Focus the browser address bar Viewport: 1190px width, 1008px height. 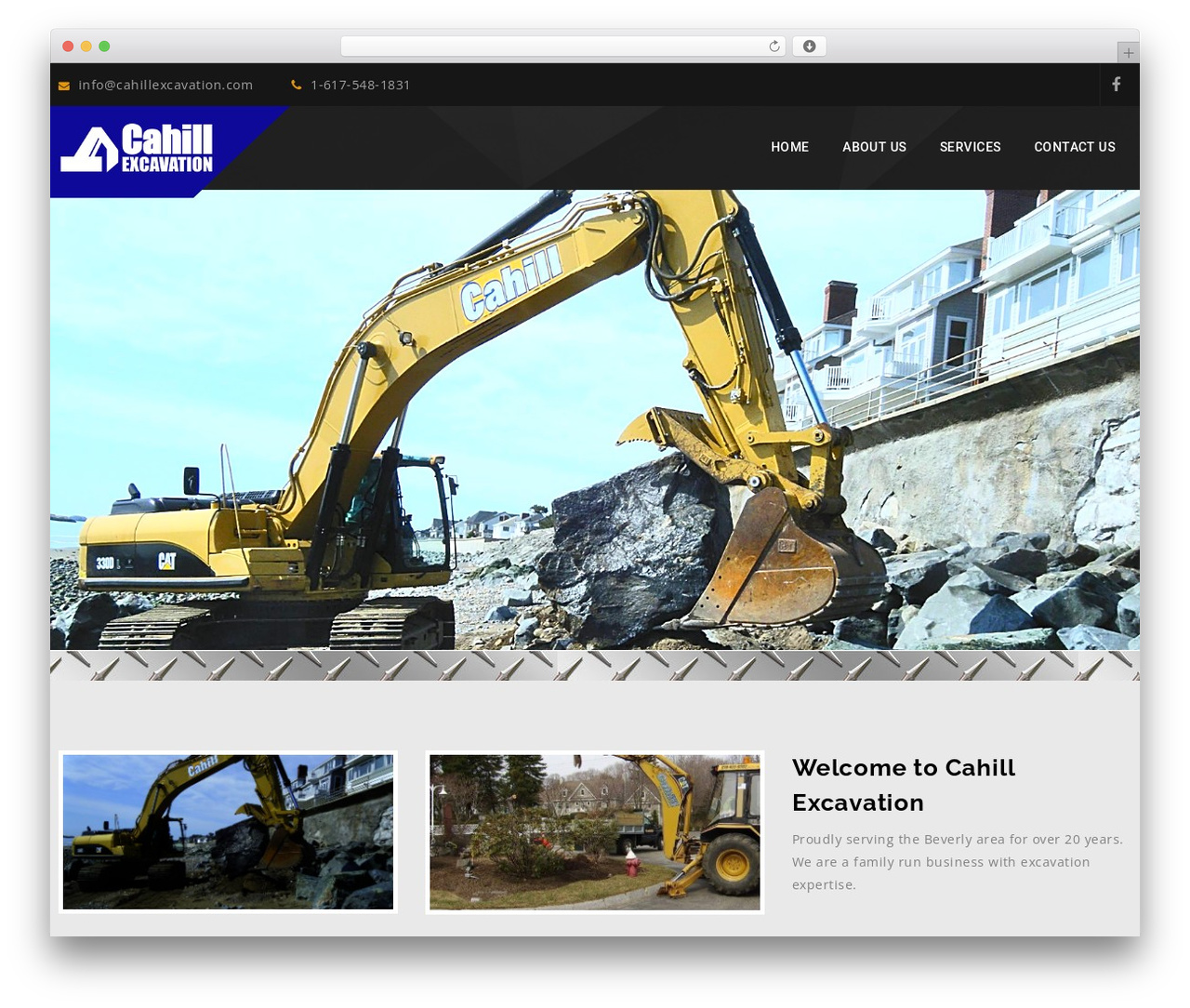[562, 46]
